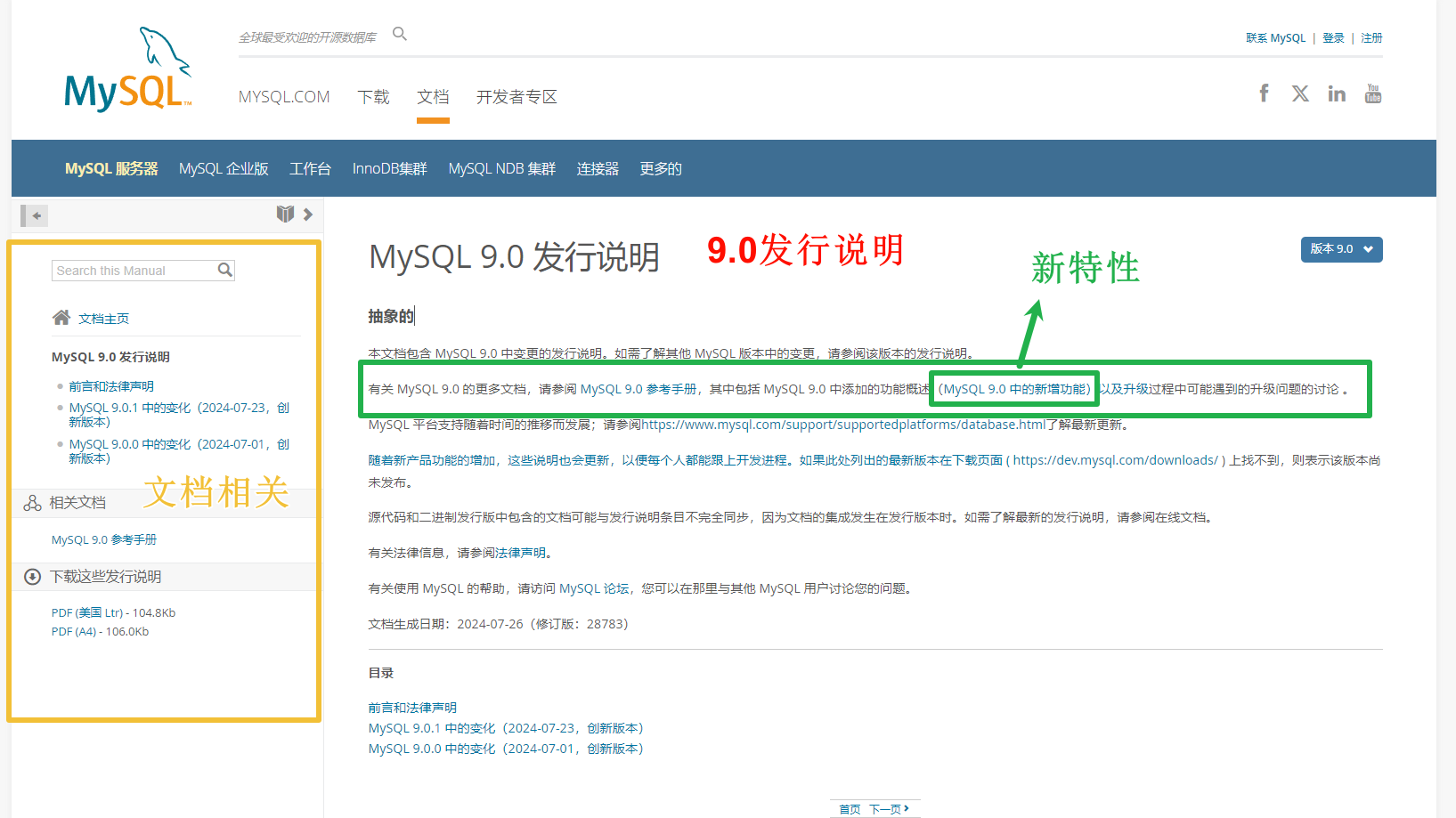The image size is (1456, 818).
Task: Switch to the 下载 tab
Action: 374,97
